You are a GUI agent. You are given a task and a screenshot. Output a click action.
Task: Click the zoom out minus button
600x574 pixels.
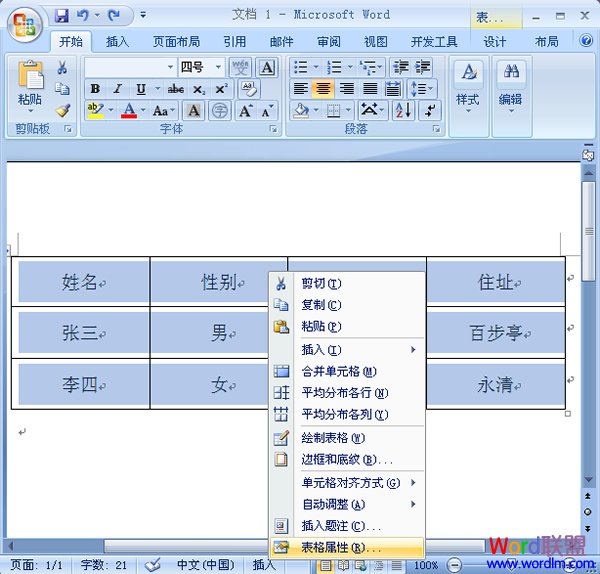click(x=455, y=565)
